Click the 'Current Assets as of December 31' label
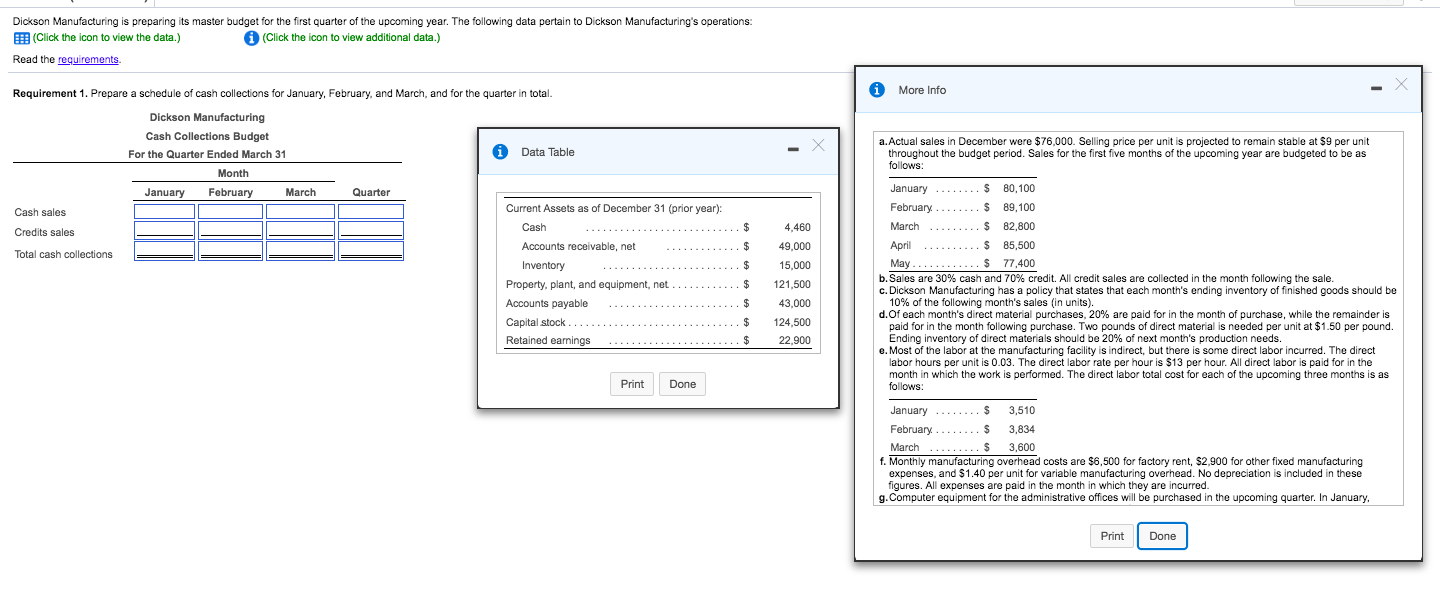Image resolution: width=1440 pixels, height=591 pixels. coord(614,208)
